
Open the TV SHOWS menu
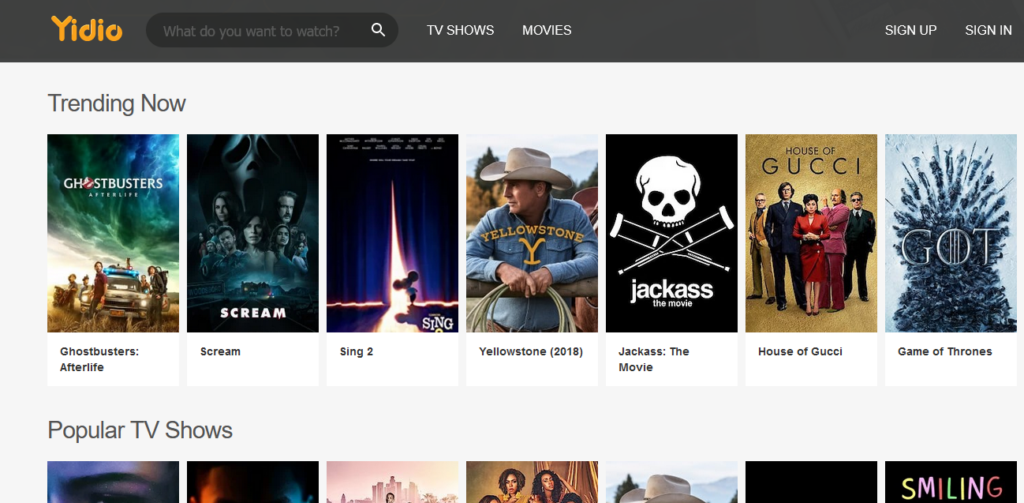coord(460,30)
